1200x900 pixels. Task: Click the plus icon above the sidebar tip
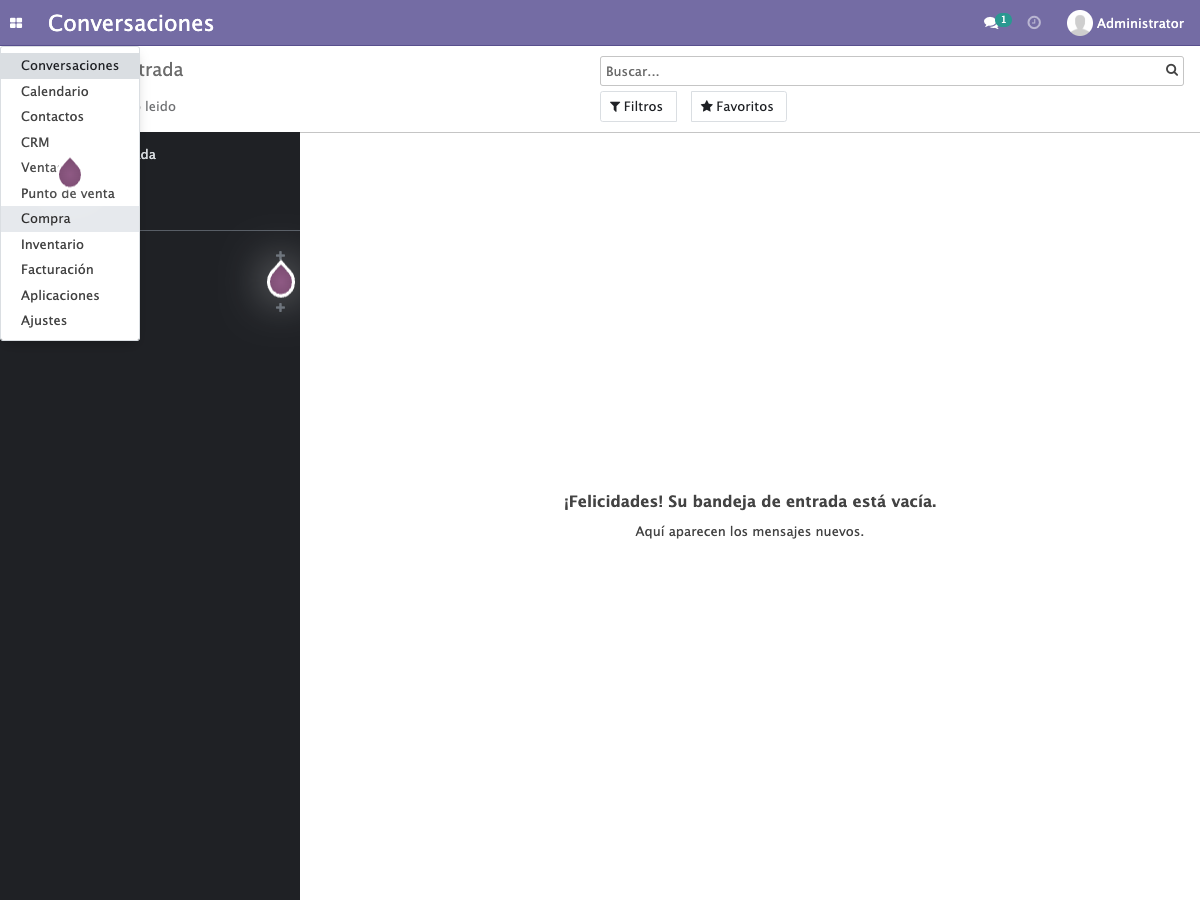tap(281, 256)
